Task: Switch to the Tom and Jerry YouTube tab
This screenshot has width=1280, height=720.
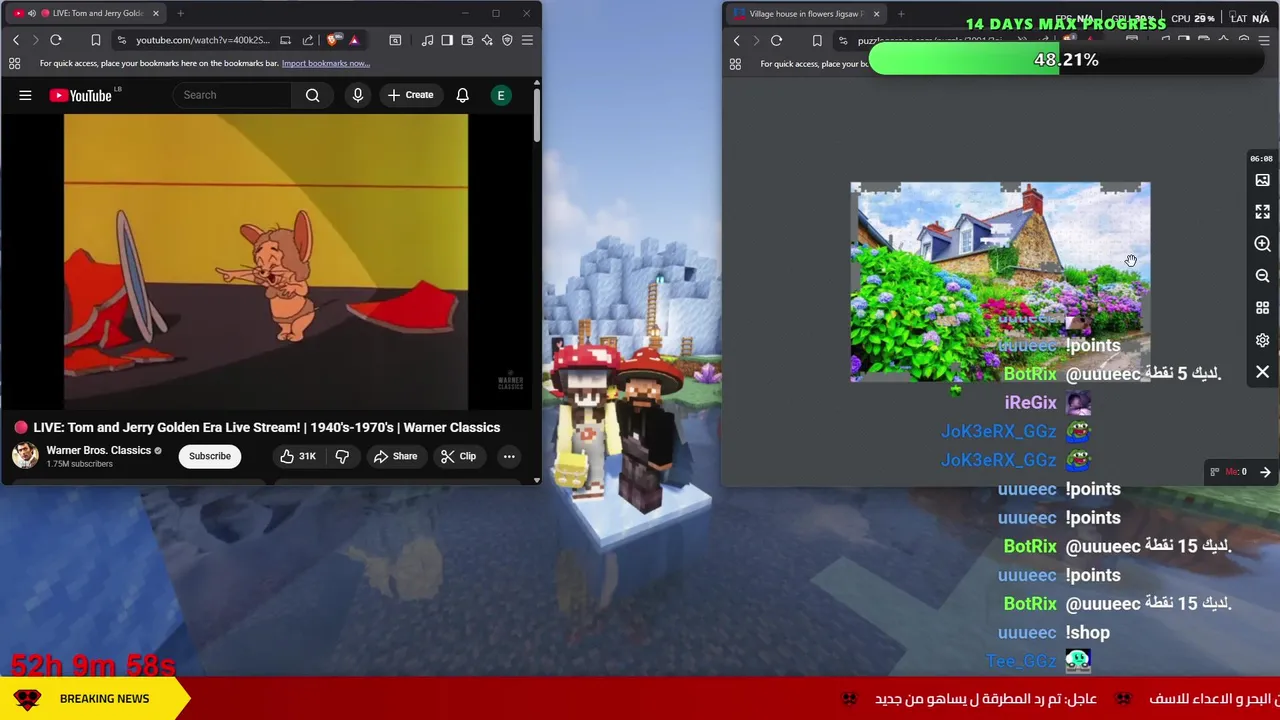Action: click(x=86, y=13)
